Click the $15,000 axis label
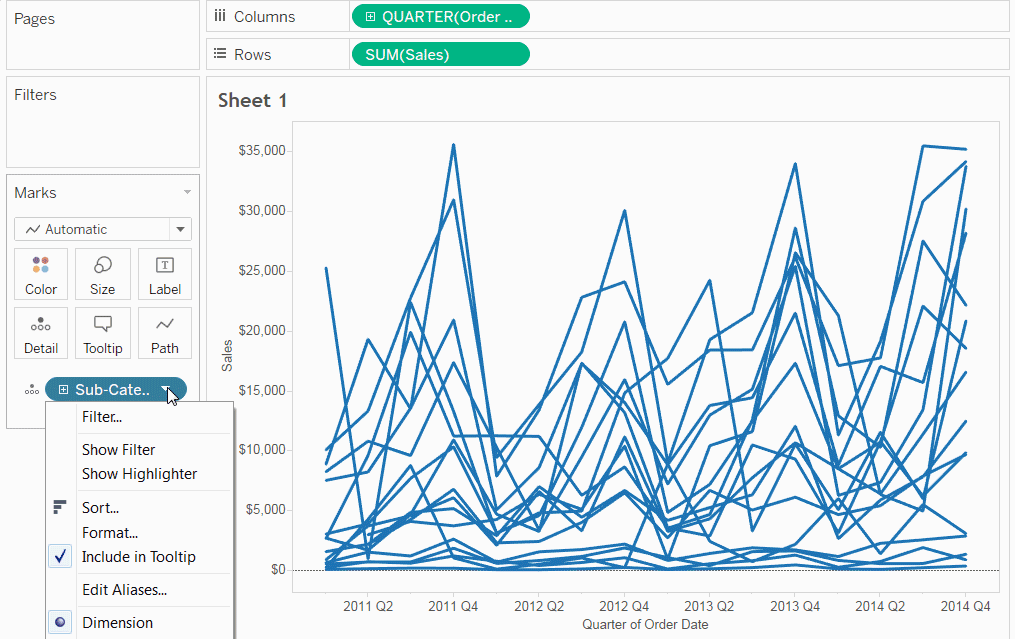Image resolution: width=1015 pixels, height=639 pixels. pyautogui.click(x=262, y=390)
